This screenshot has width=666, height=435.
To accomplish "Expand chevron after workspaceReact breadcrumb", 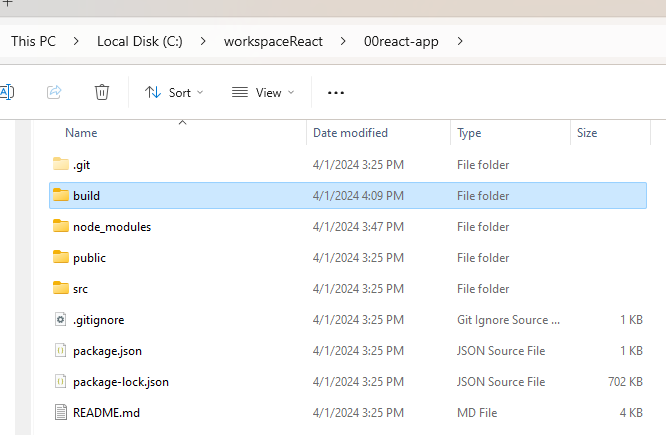I will pos(343,41).
